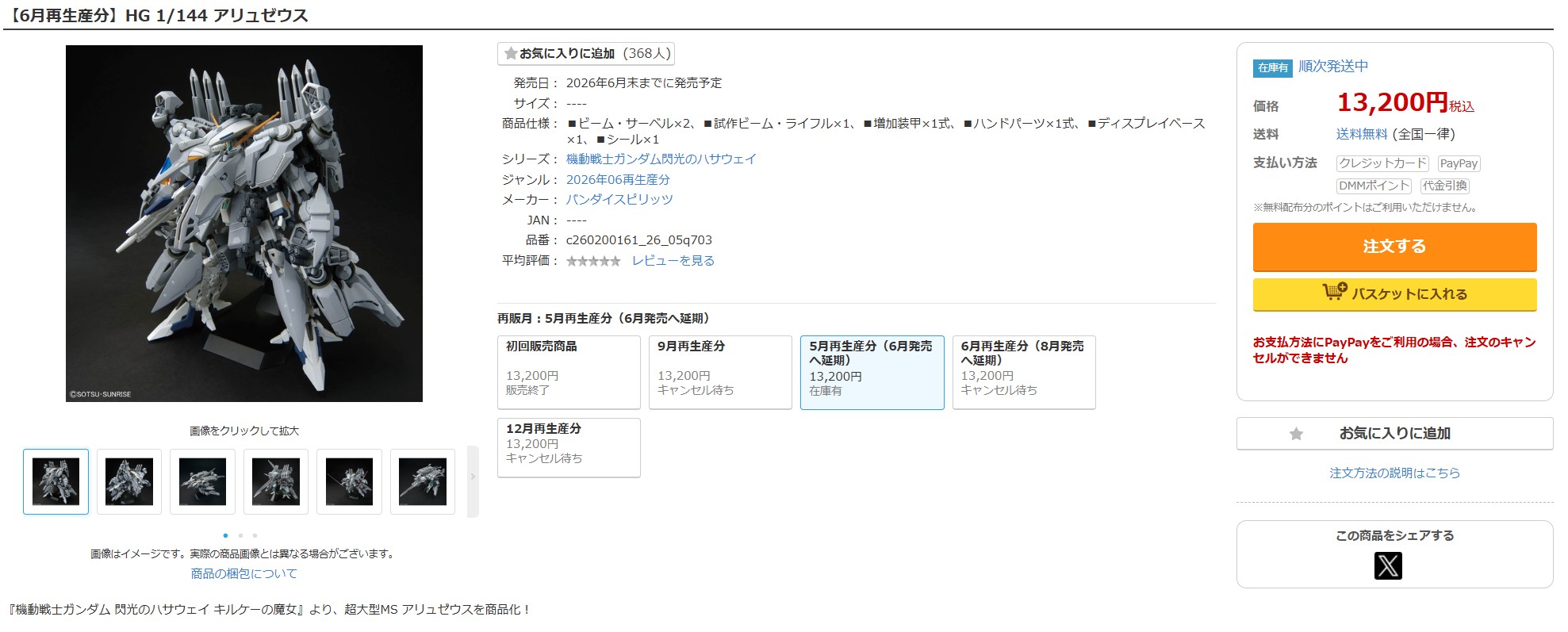Select the 9月再生産分 variant option
The width and height of the screenshot is (1568, 632).
click(x=720, y=372)
